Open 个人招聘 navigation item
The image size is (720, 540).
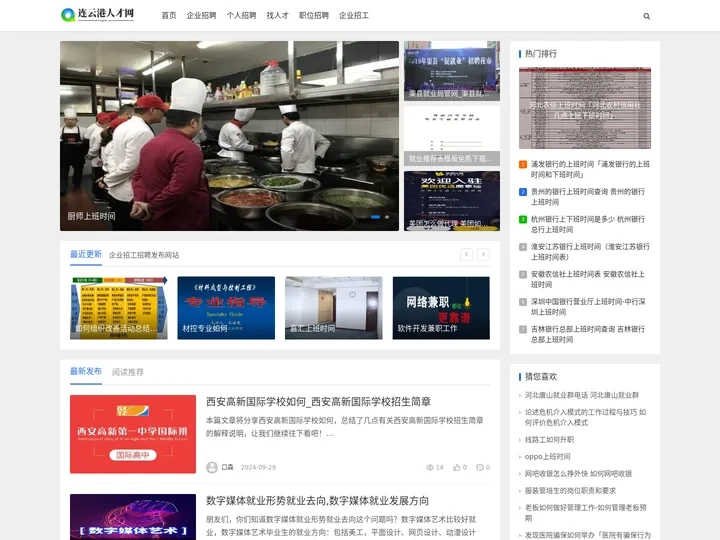[x=241, y=16]
